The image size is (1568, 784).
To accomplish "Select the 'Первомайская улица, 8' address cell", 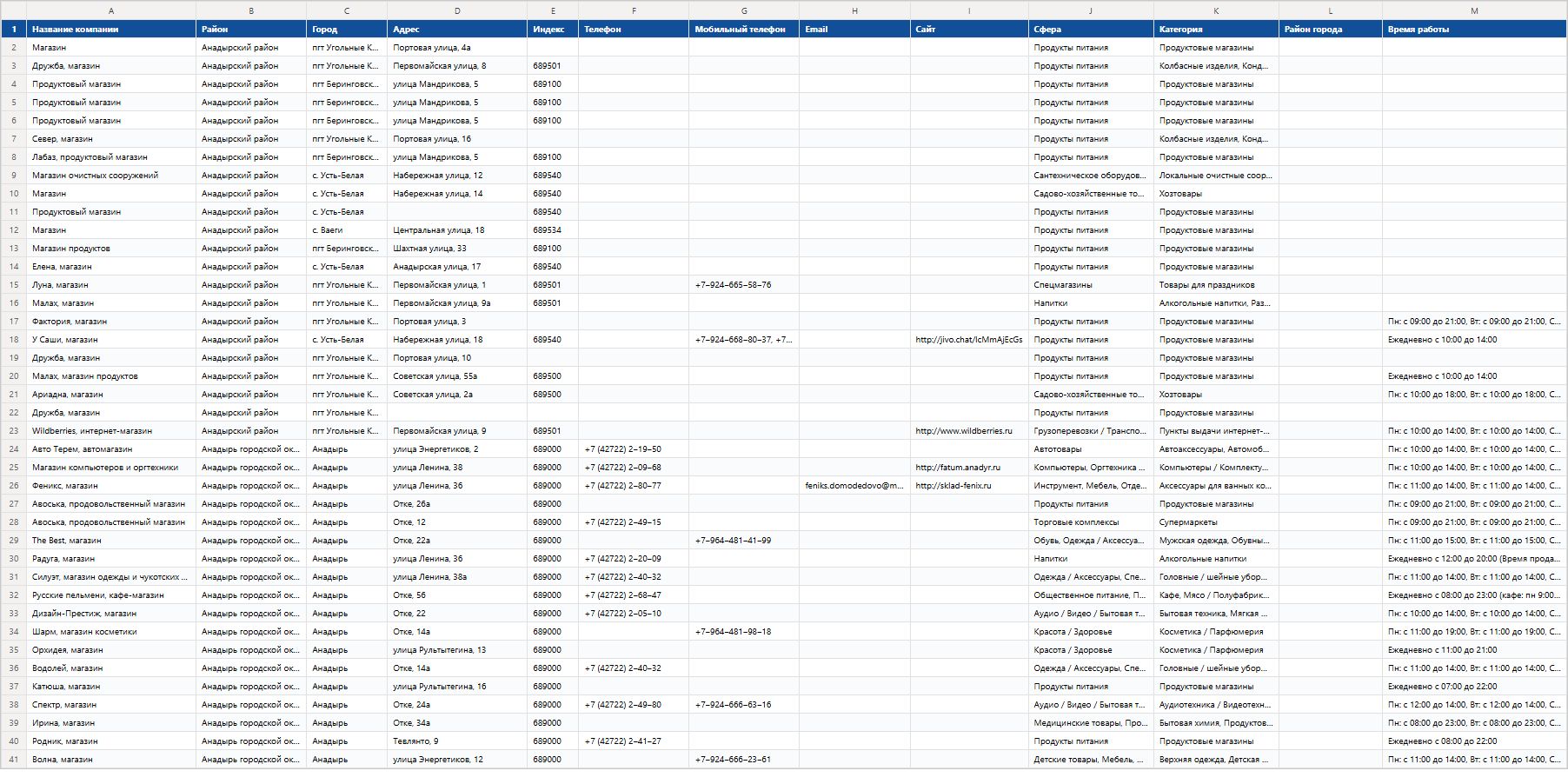I will 457,66.
